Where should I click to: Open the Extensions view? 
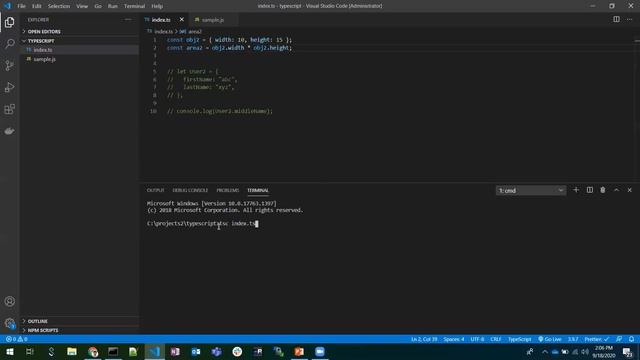pyautogui.click(x=10, y=109)
